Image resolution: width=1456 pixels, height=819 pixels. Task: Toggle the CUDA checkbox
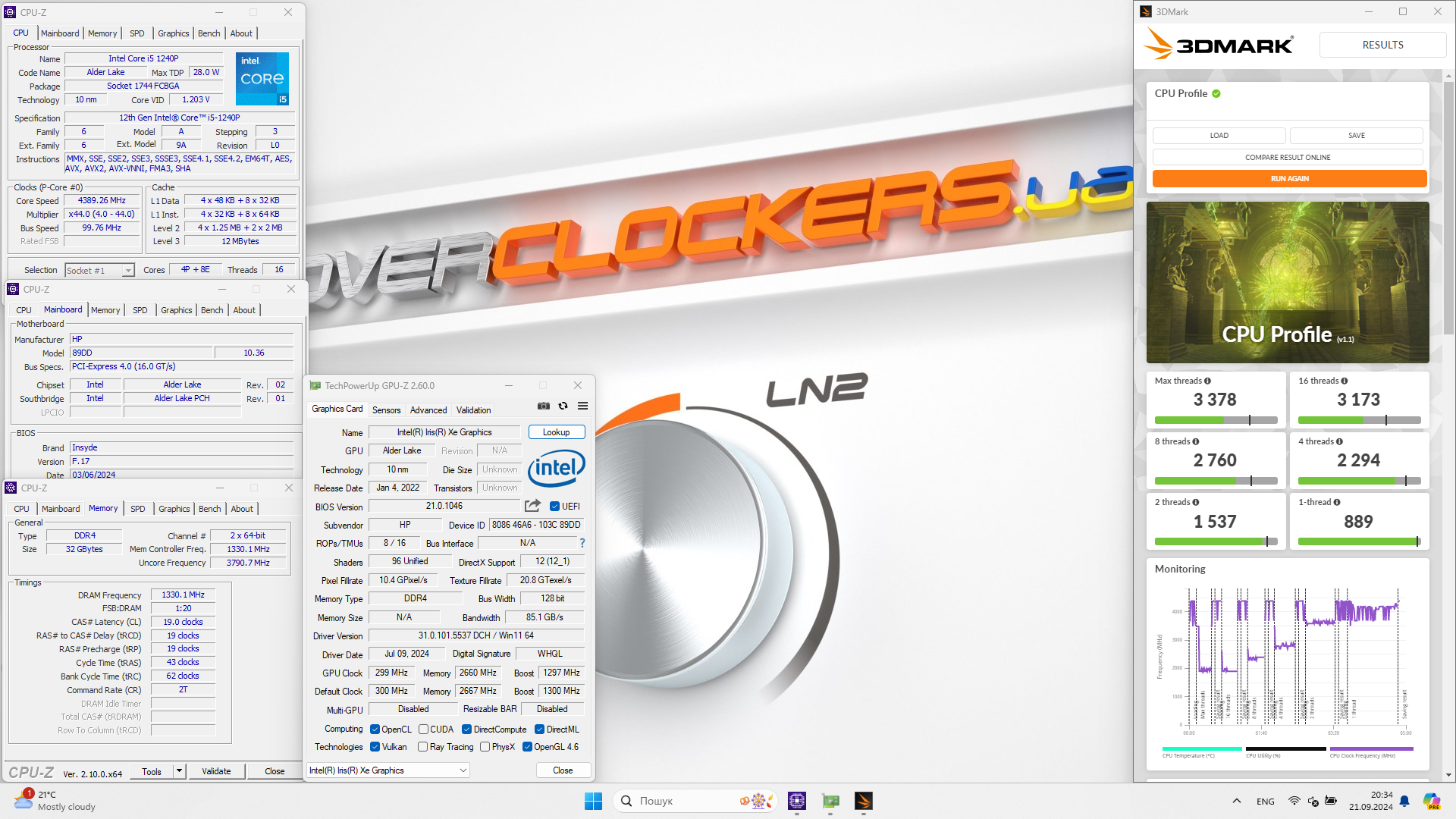click(x=423, y=730)
